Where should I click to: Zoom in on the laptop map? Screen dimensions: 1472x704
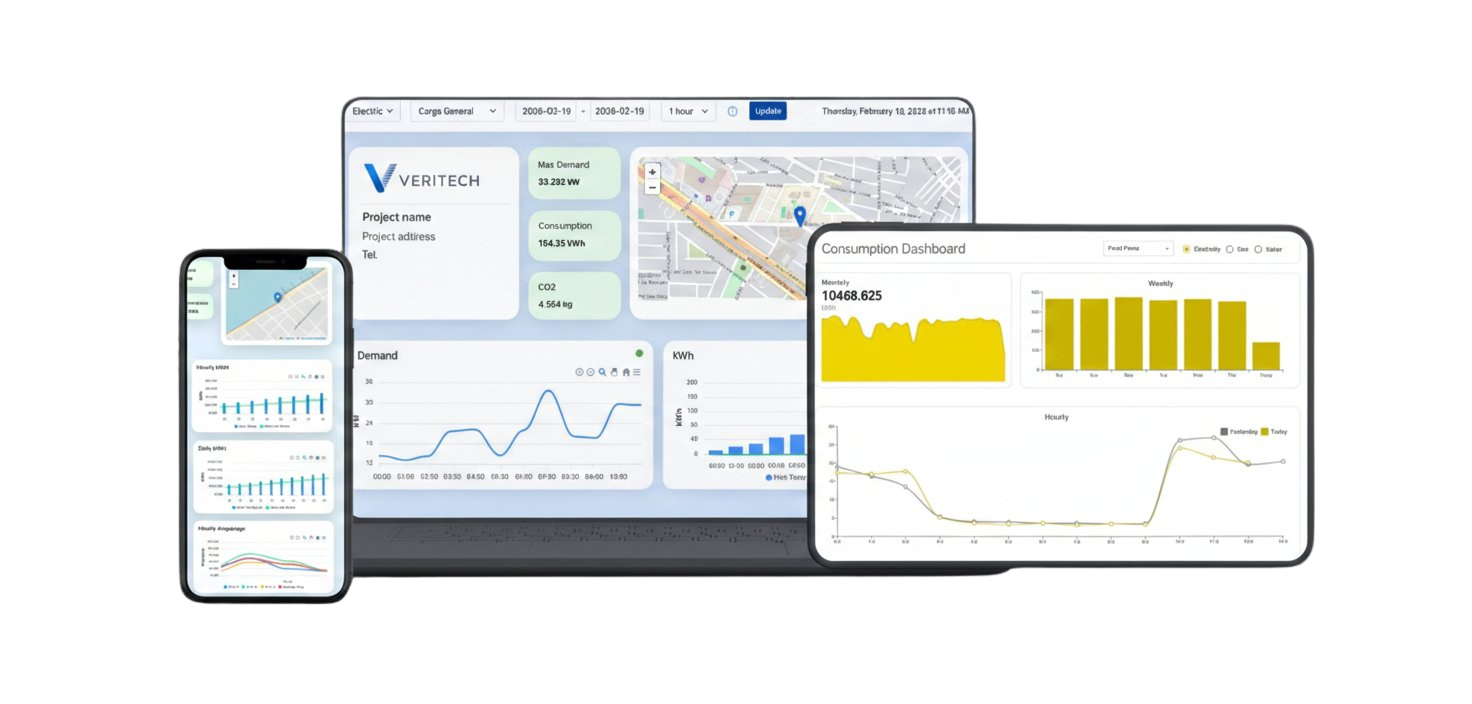tap(652, 172)
